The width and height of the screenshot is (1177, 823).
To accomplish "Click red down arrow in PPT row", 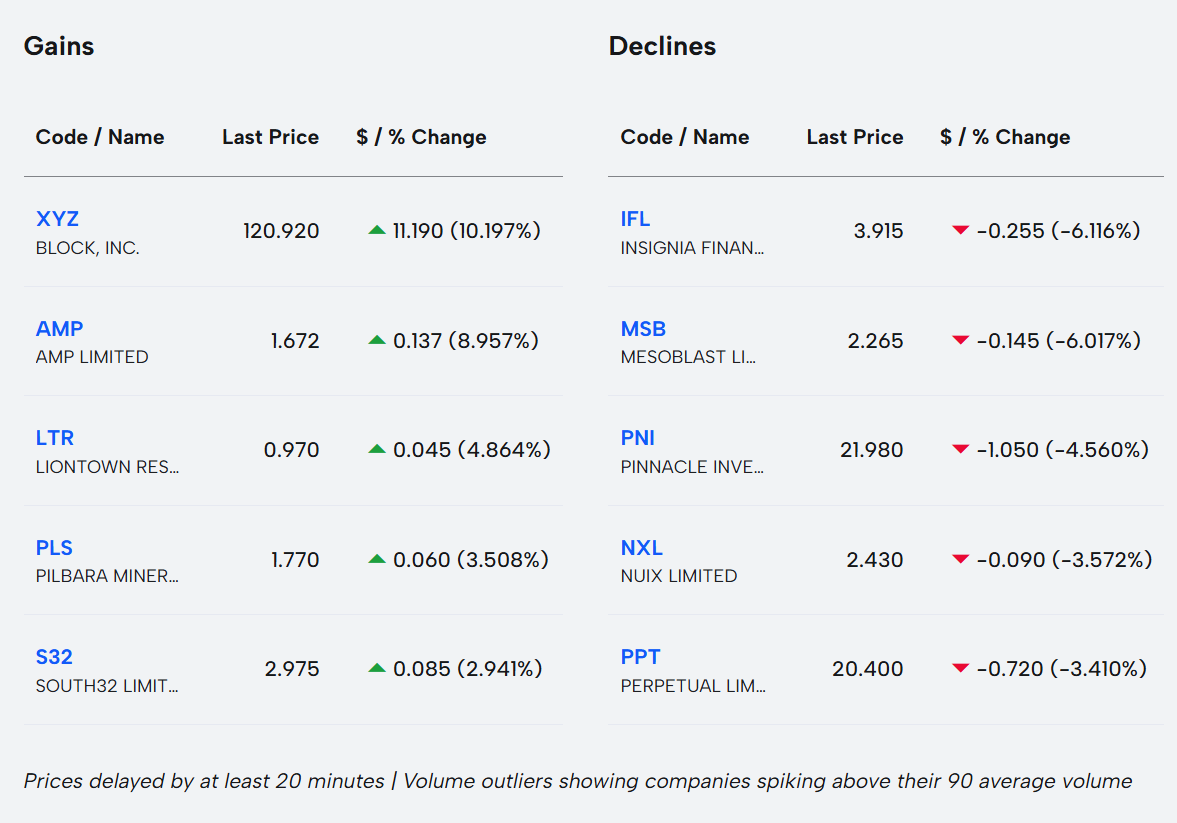I will click(961, 669).
